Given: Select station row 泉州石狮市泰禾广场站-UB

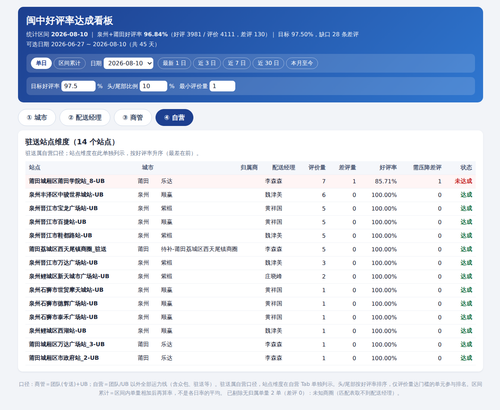Looking at the screenshot, I should (x=250, y=317).
